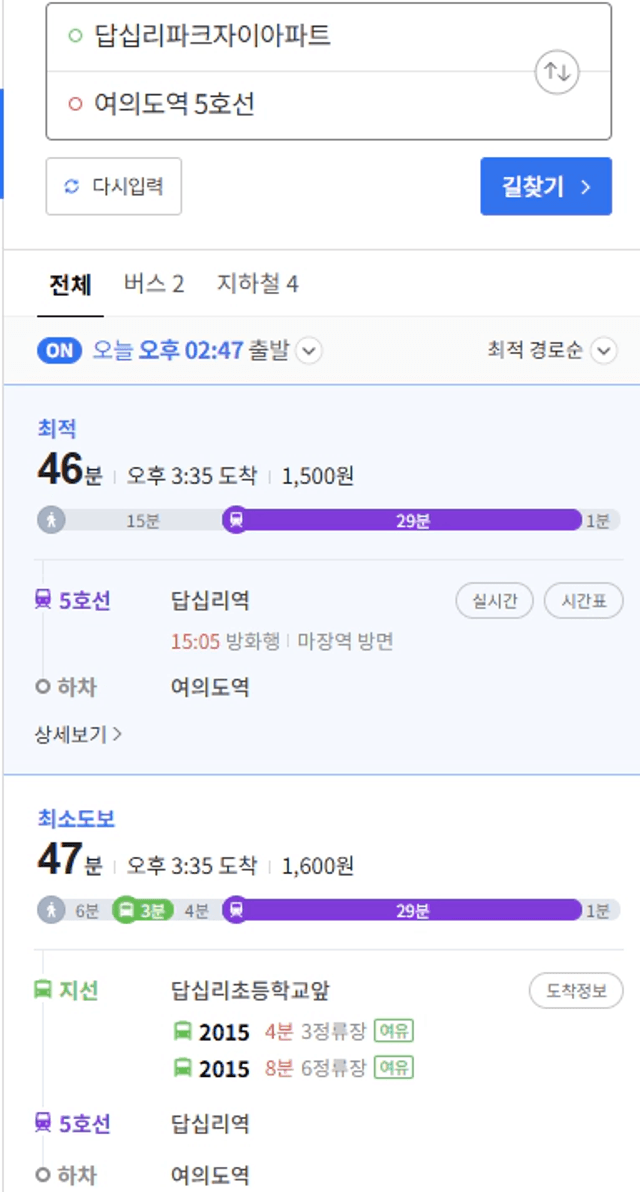Toggle the ON departure time switch
This screenshot has width=640, height=1192.
tap(59, 350)
